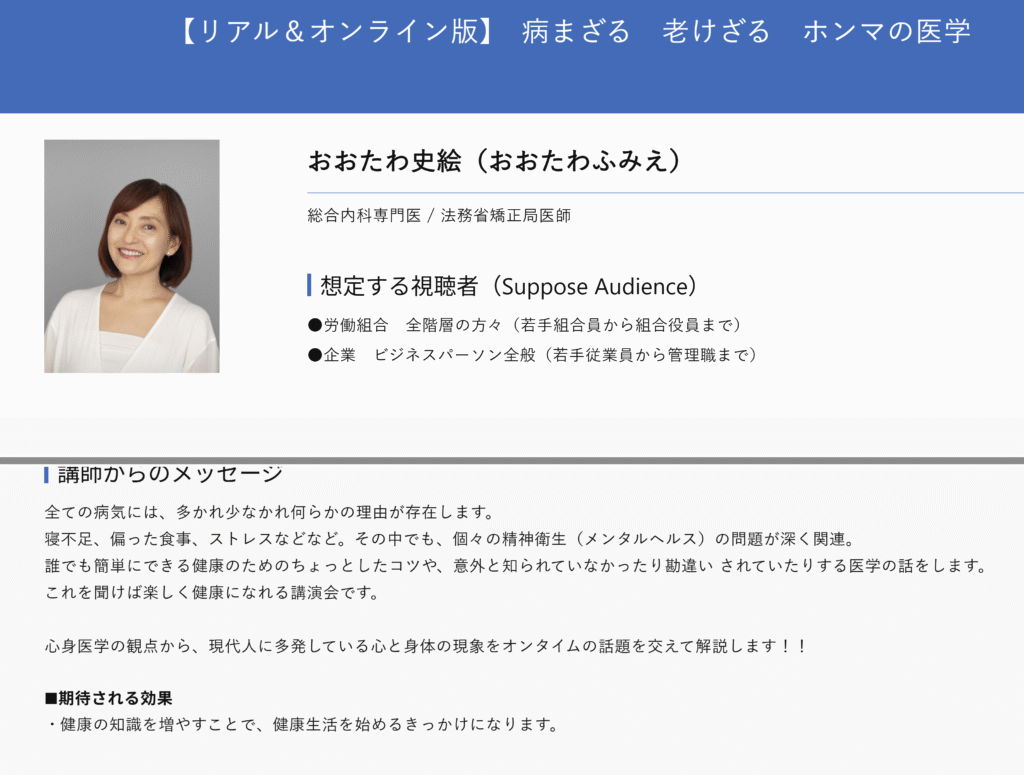Select the sentence beginning 全ての病気には
Viewport: 1024px width, 775px height.
tap(268, 512)
